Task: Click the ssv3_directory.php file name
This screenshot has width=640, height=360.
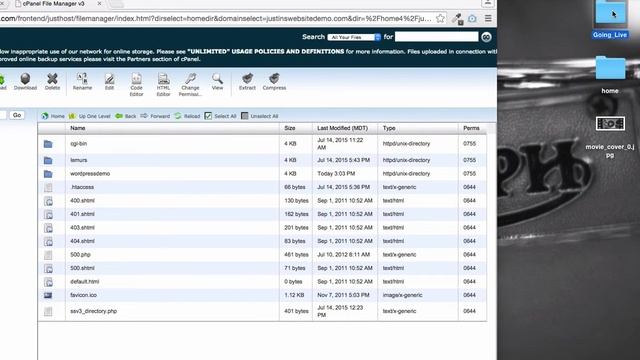Action: click(x=93, y=311)
